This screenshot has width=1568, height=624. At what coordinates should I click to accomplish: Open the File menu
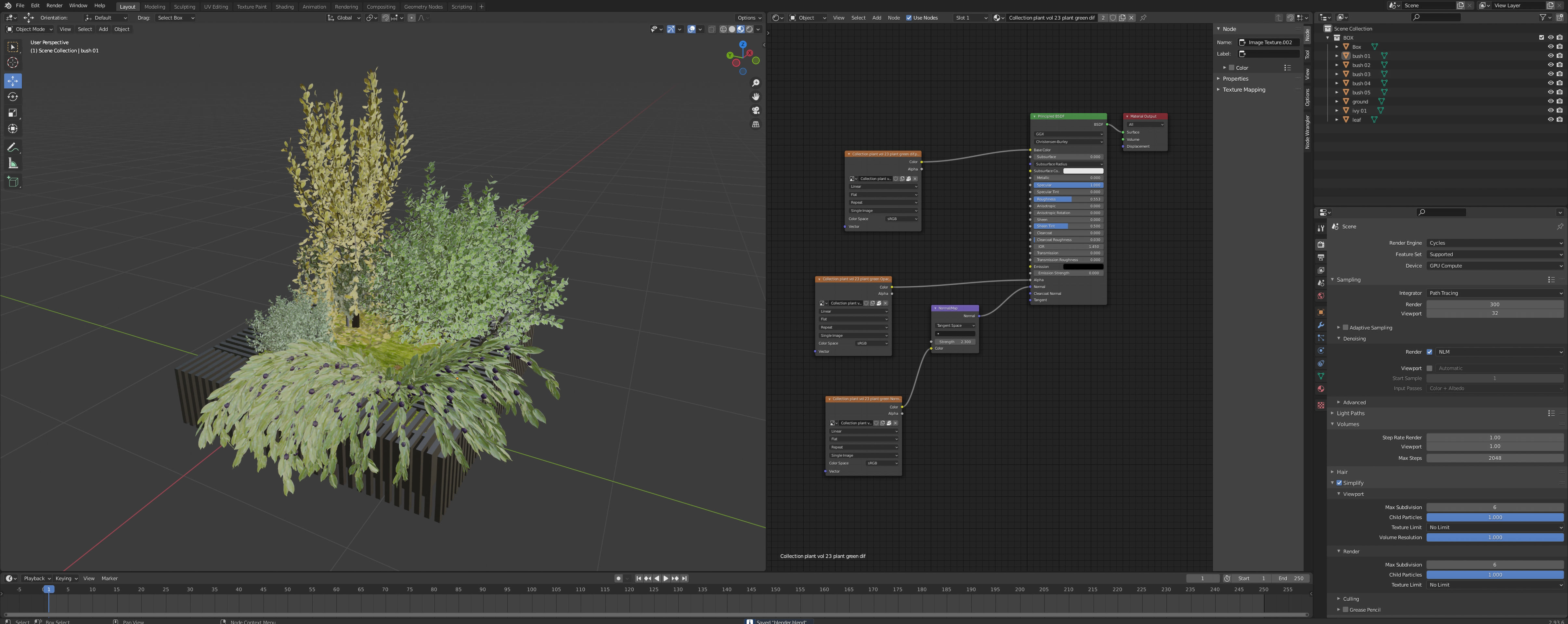pyautogui.click(x=20, y=6)
